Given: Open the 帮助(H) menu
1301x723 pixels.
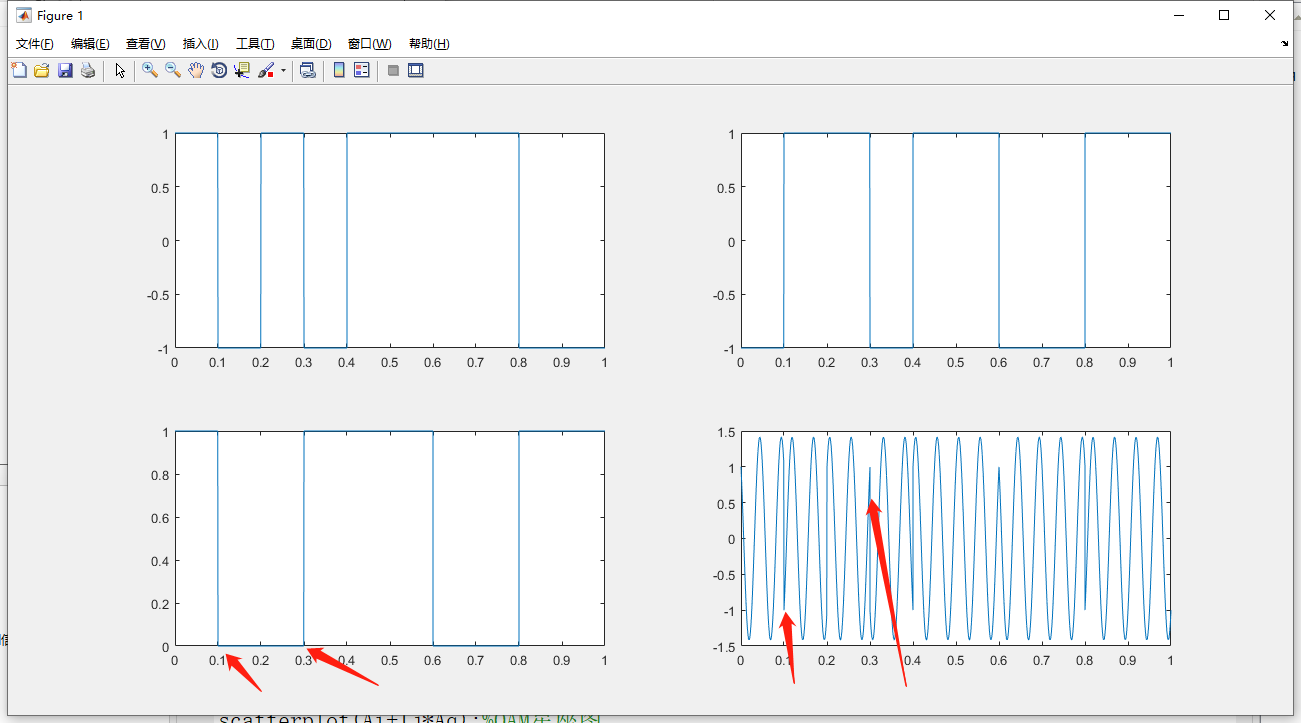Looking at the screenshot, I should [429, 44].
